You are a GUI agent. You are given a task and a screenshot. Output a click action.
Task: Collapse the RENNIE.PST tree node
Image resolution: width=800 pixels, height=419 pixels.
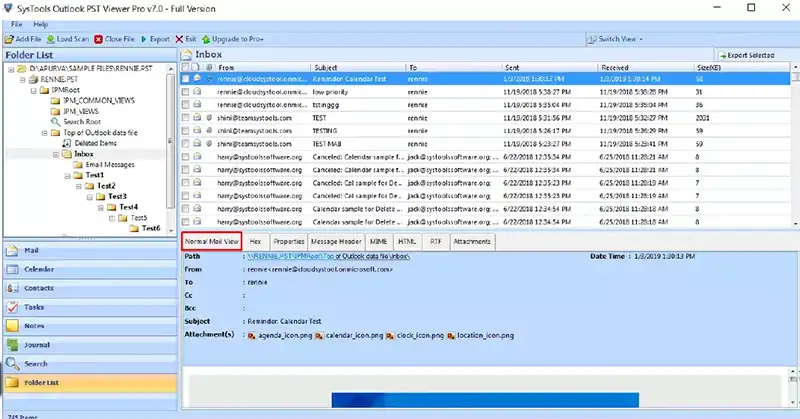click(x=22, y=80)
